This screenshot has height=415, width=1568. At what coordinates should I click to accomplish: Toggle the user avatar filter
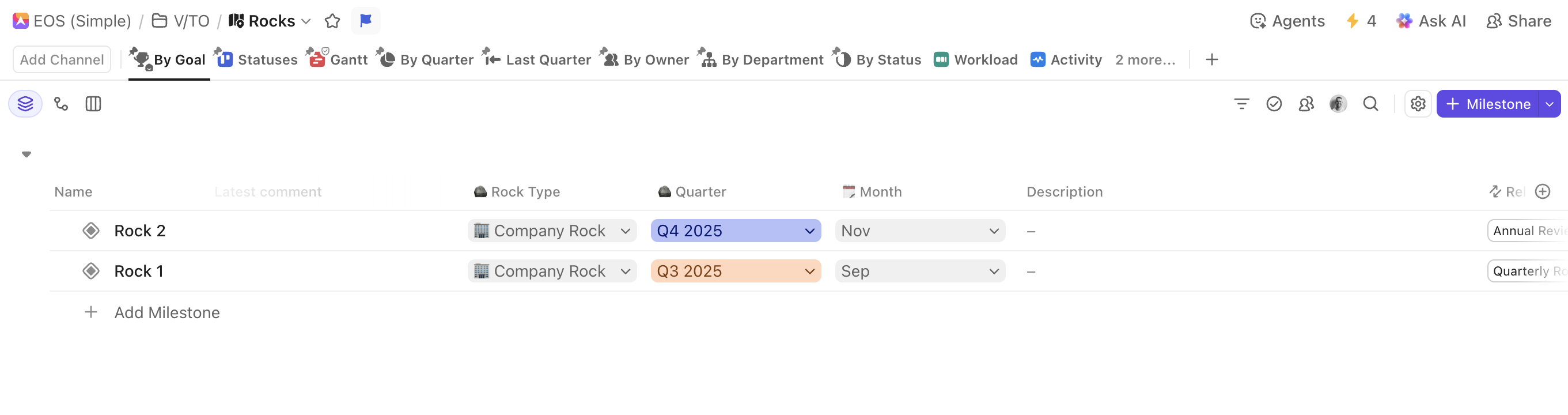tap(1338, 104)
